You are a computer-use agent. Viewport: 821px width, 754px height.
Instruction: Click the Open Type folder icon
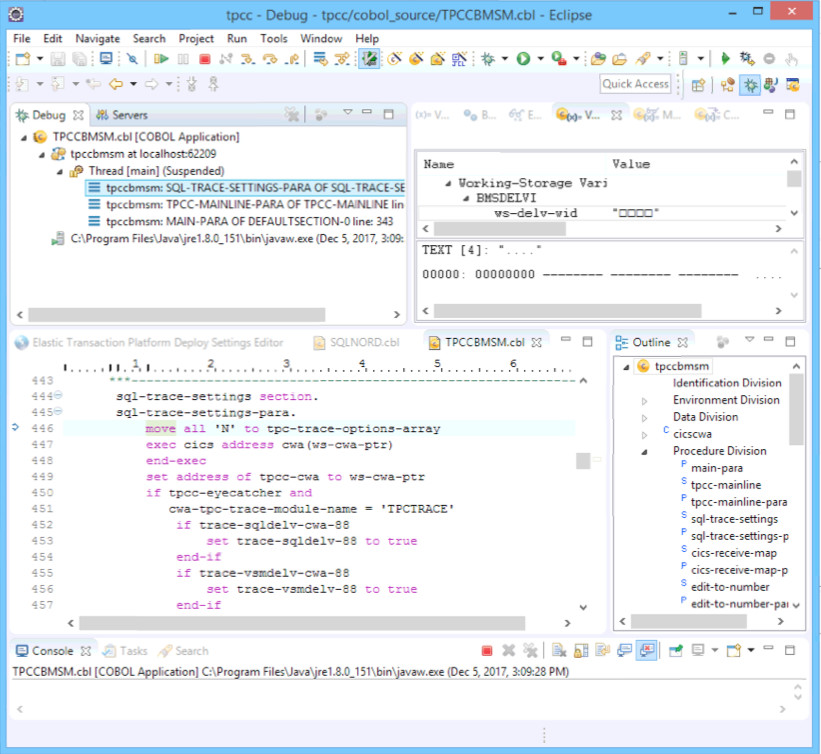[598, 59]
